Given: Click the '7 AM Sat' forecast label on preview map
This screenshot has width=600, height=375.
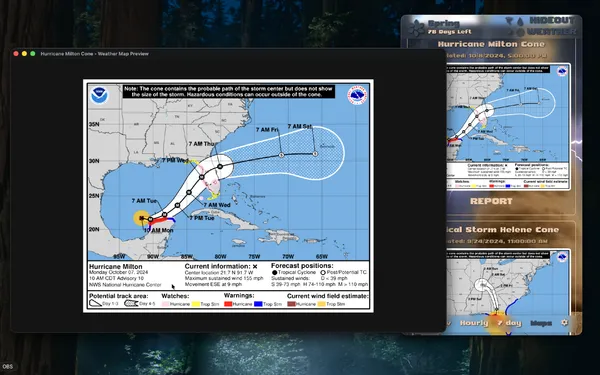Looking at the screenshot, I should (x=300, y=126).
